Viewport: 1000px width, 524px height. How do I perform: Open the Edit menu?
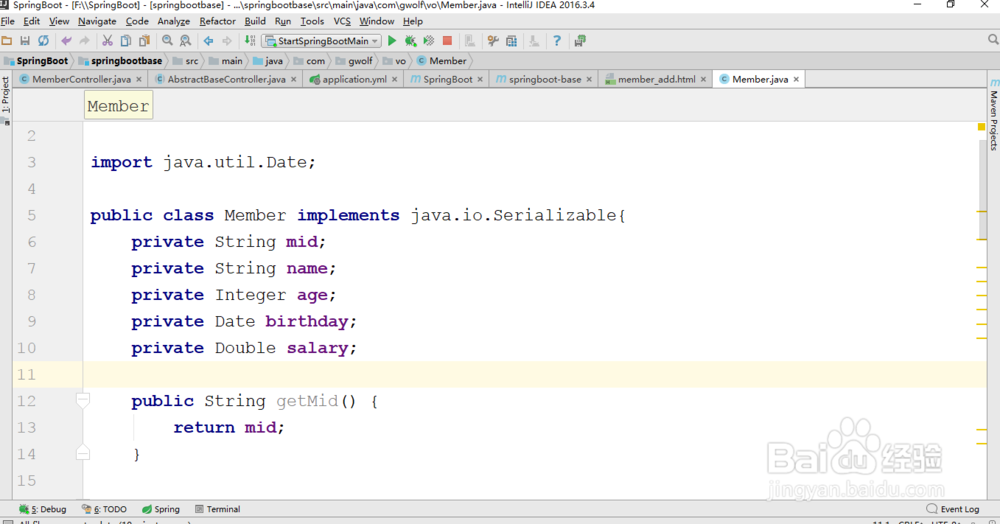tap(31, 21)
